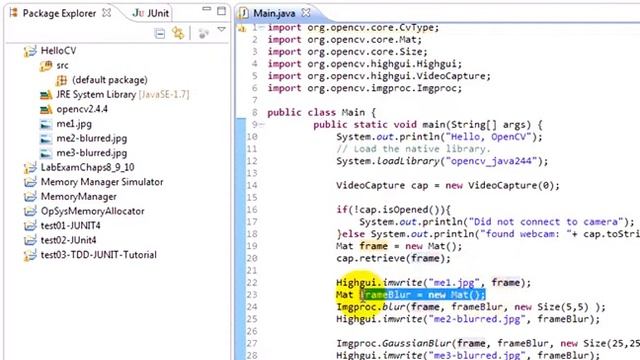The image size is (640, 360).
Task: Select the opencv2.4.4 library
Action: (x=82, y=109)
